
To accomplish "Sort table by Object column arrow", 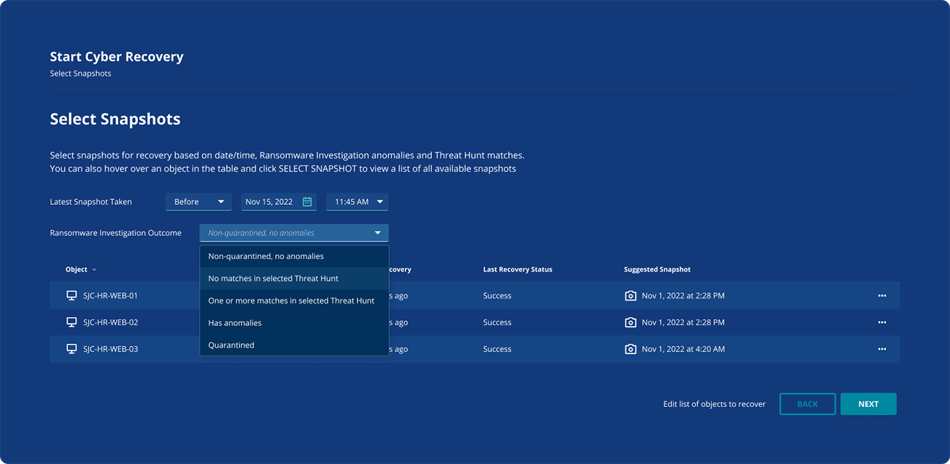I will tap(94, 270).
